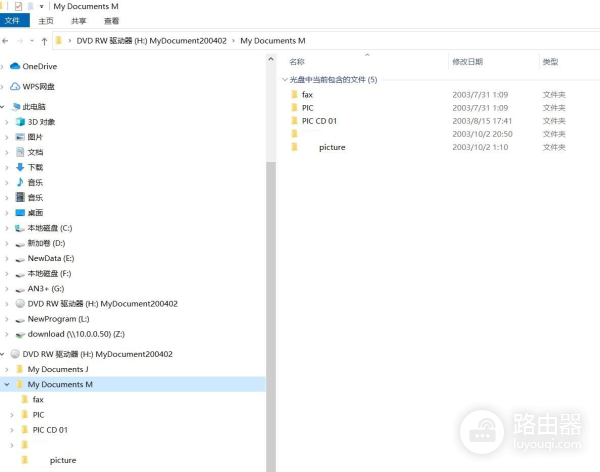The image size is (600, 472).
Task: Open 图片 pictures folder icon
Action: click(x=20, y=137)
